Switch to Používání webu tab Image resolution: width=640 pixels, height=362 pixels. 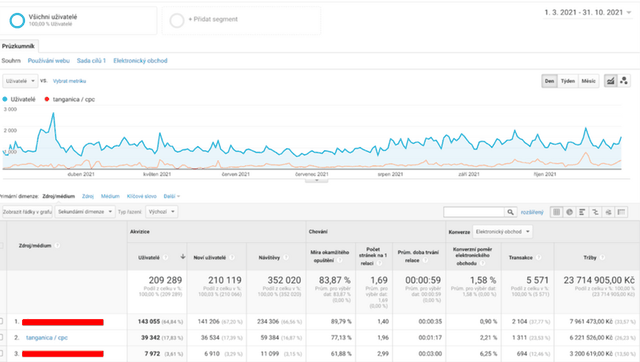(x=49, y=61)
